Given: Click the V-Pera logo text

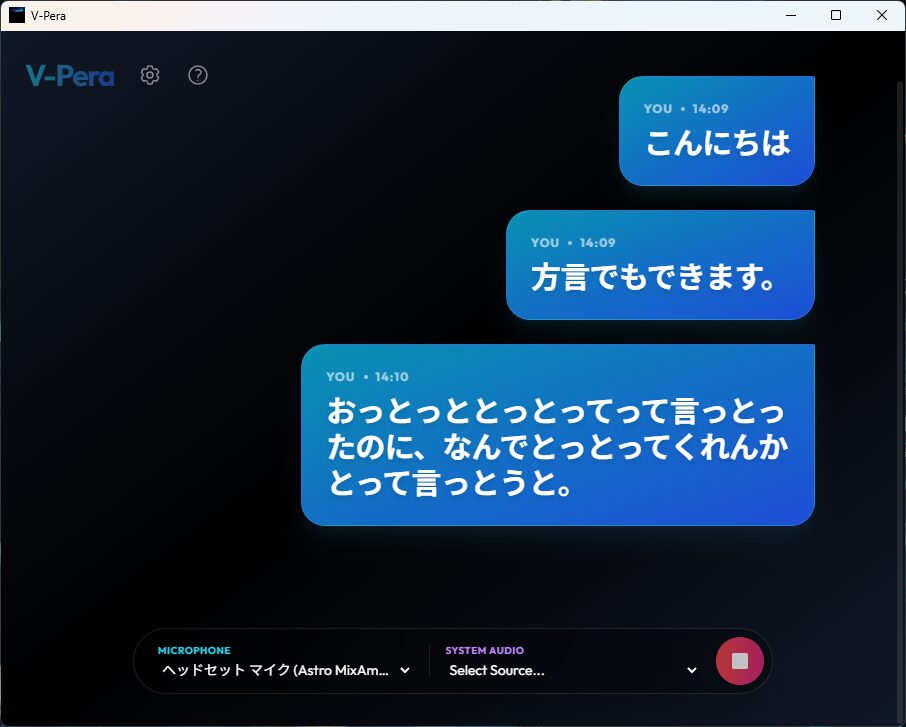Looking at the screenshot, I should coord(70,76).
